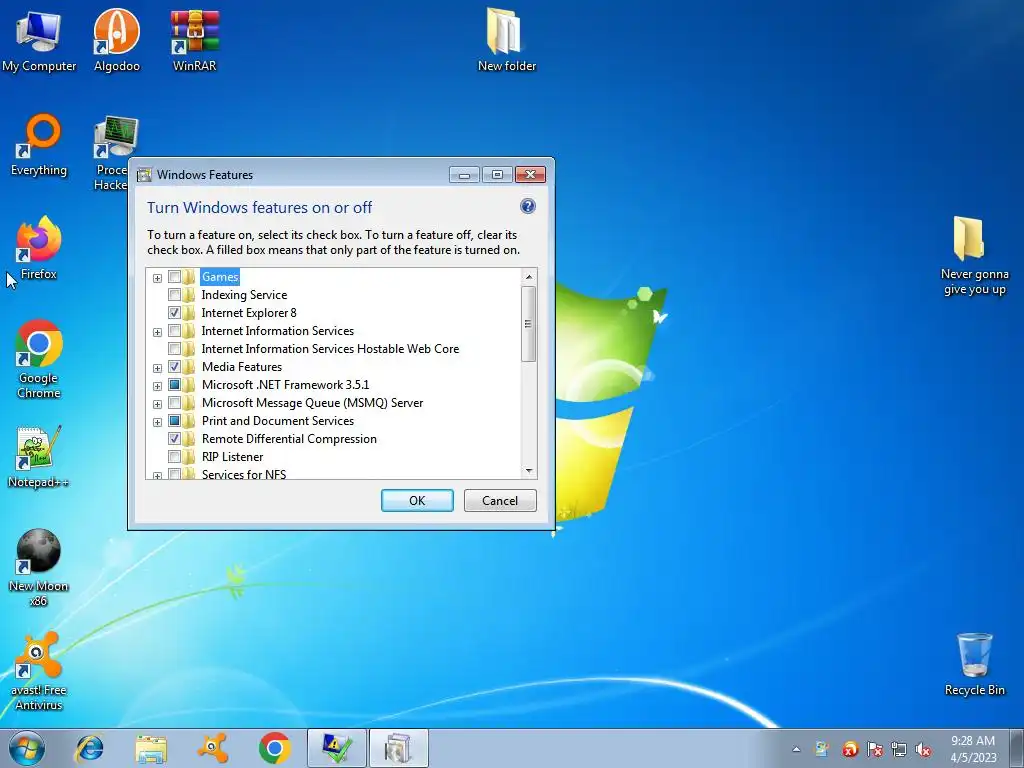1024x768 pixels.
Task: Select the avast! Free Antivirus desktop shortcut
Action: 39,671
